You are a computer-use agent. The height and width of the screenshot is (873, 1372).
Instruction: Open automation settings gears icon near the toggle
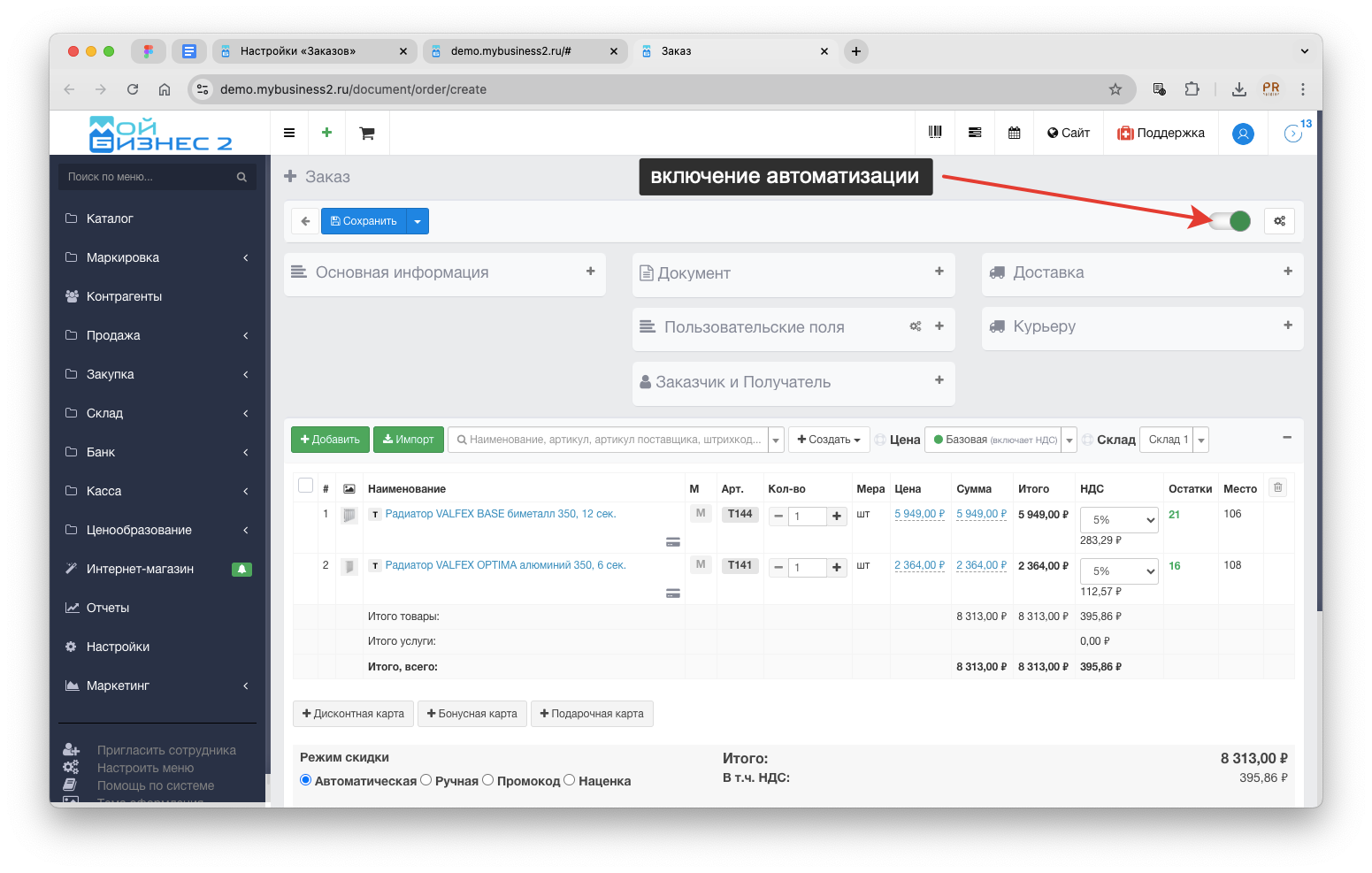(x=1279, y=221)
